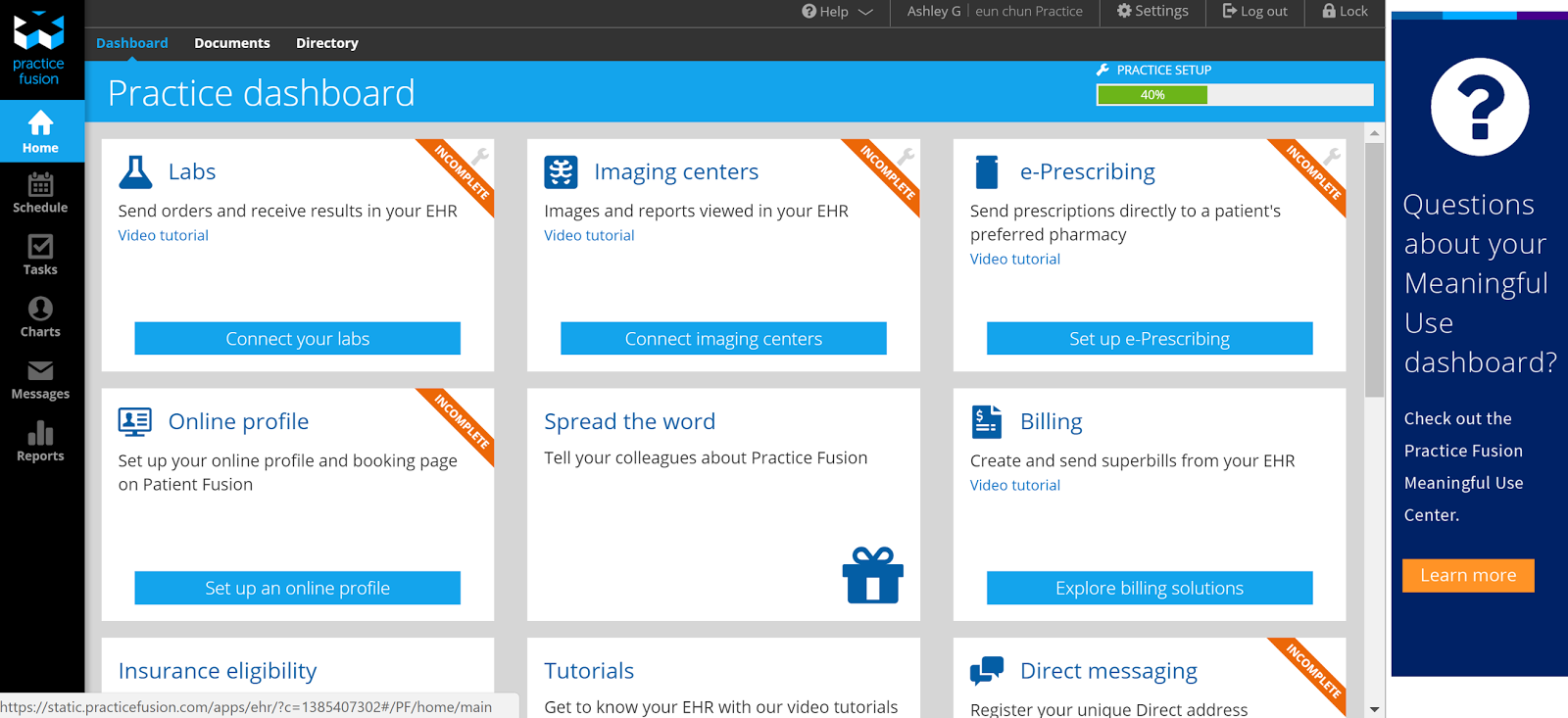1568x718 pixels.
Task: Click the eun chun Practice label
Action: coord(1029,12)
